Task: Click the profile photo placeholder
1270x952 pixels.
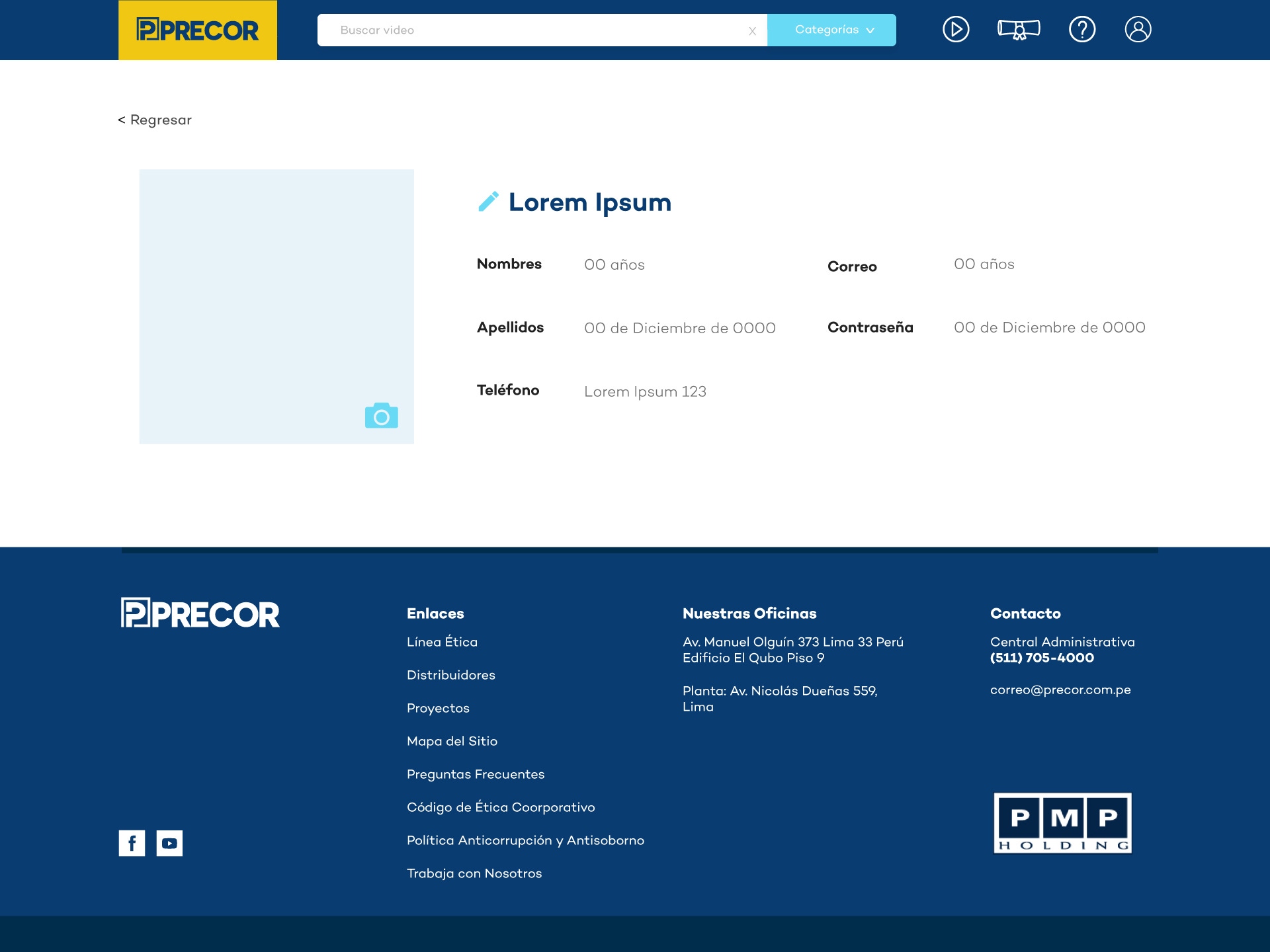Action: tap(276, 306)
